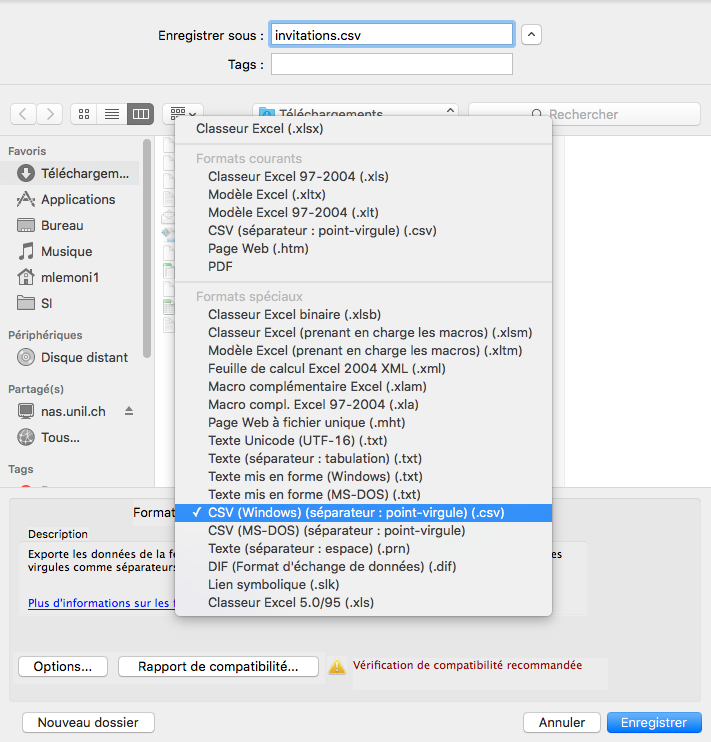Click the Enregistrer button
The image size is (711, 742).
click(x=653, y=722)
